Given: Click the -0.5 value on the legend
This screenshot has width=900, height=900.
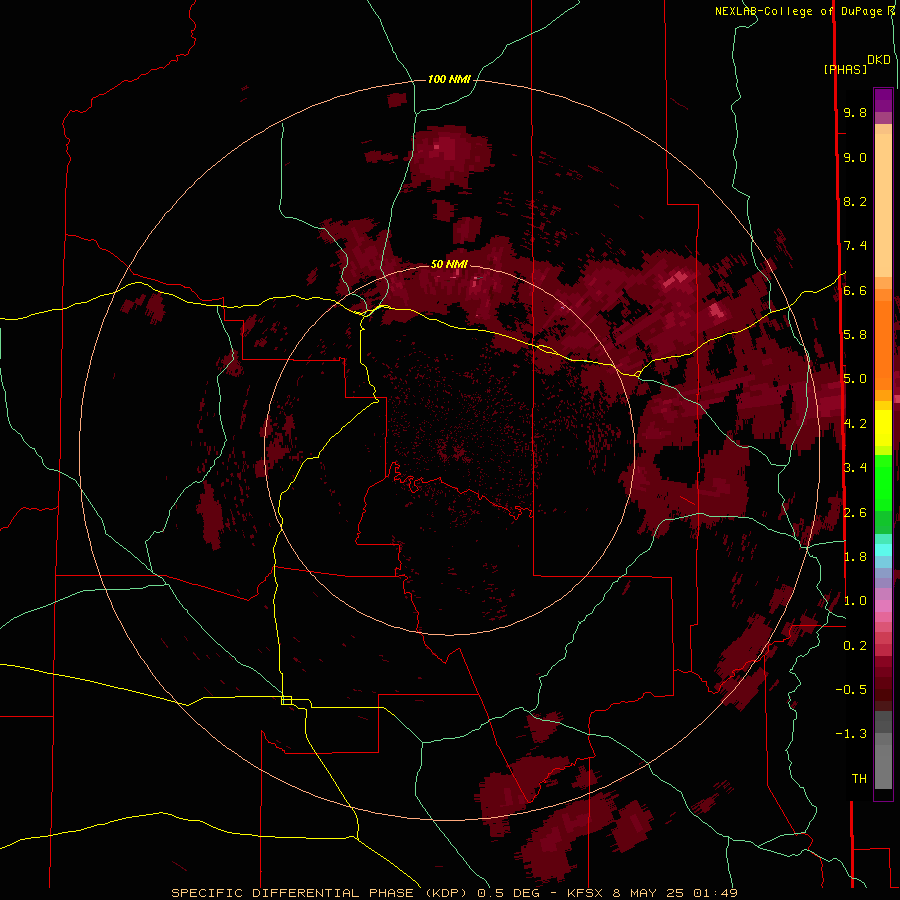Looking at the screenshot, I should (x=851, y=690).
